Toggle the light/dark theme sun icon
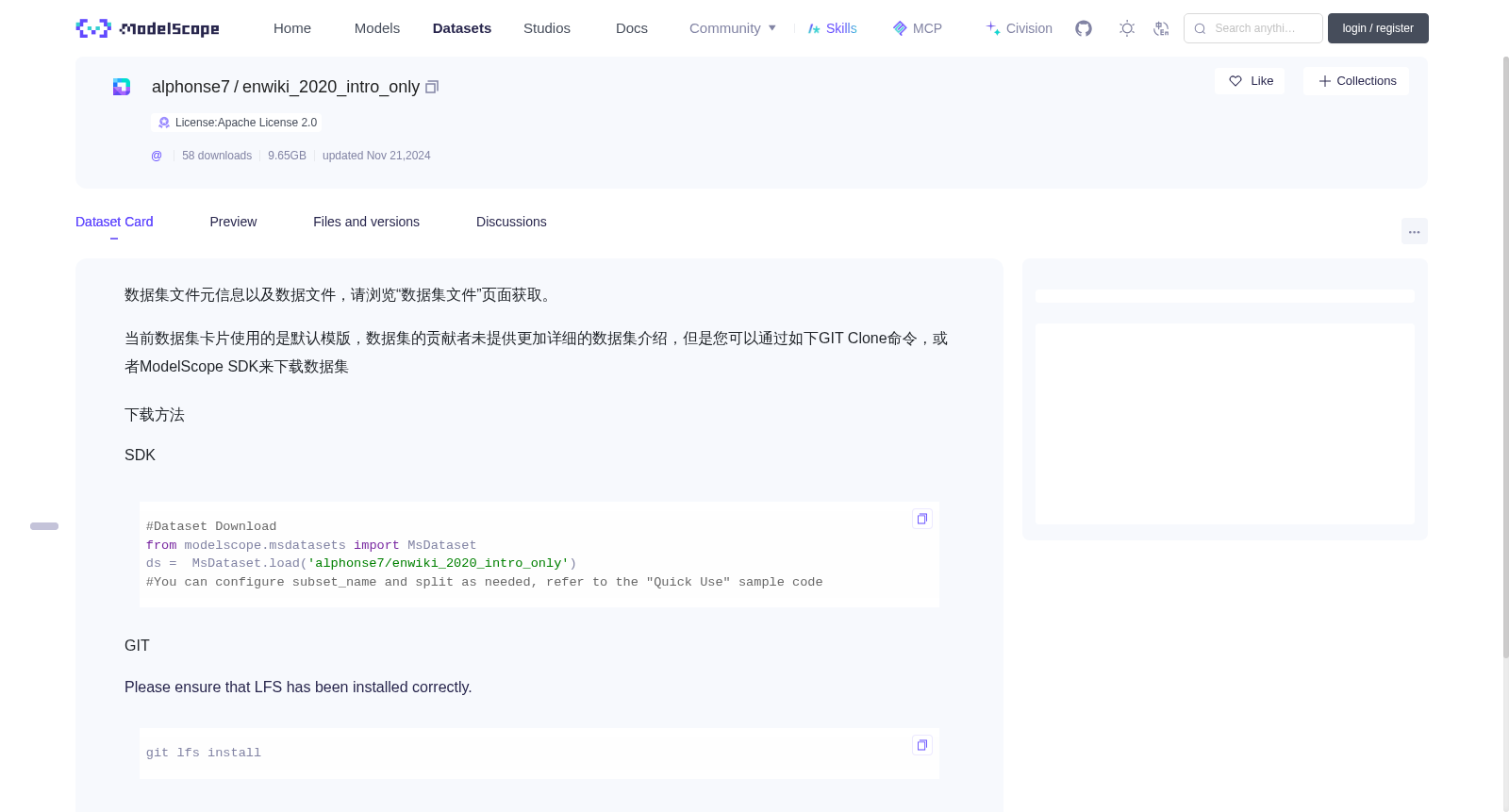Screen dimensions: 1509x812 pos(1126,28)
